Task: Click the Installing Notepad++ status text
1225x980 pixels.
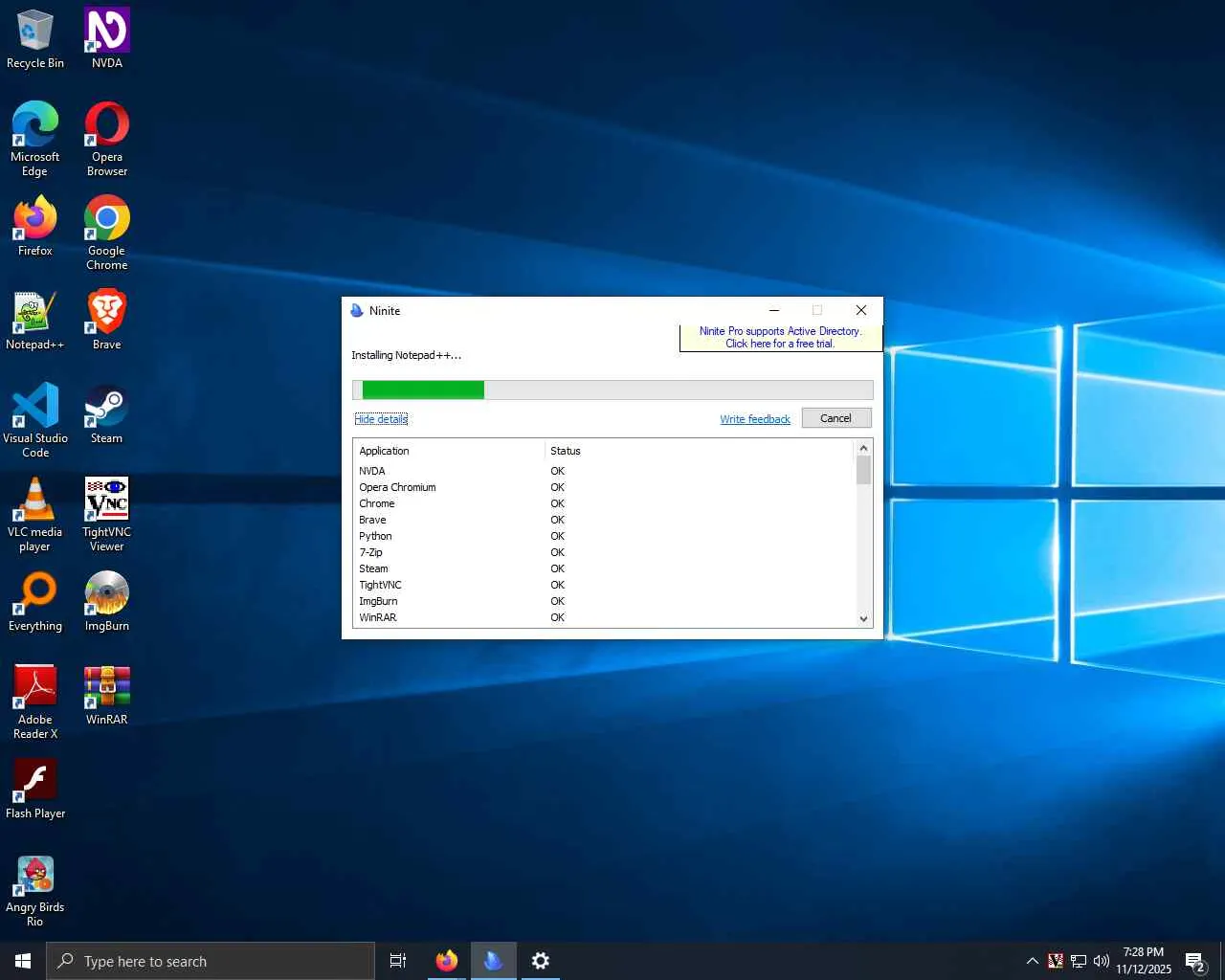Action: pyautogui.click(x=406, y=355)
